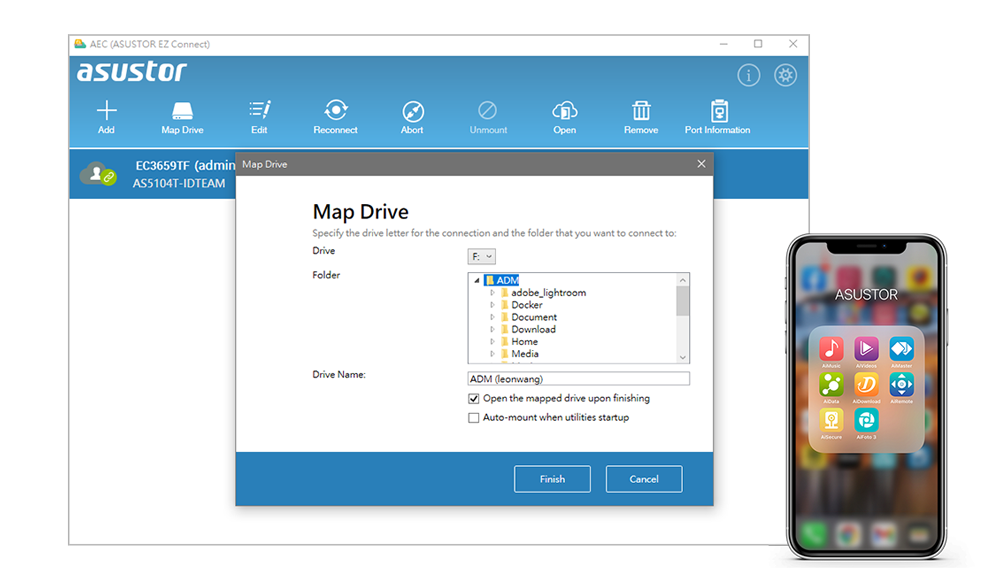Image resolution: width=1000 pixels, height=586 pixels.
Task: Tap the AiMaster app icon on phone
Action: coord(901,349)
